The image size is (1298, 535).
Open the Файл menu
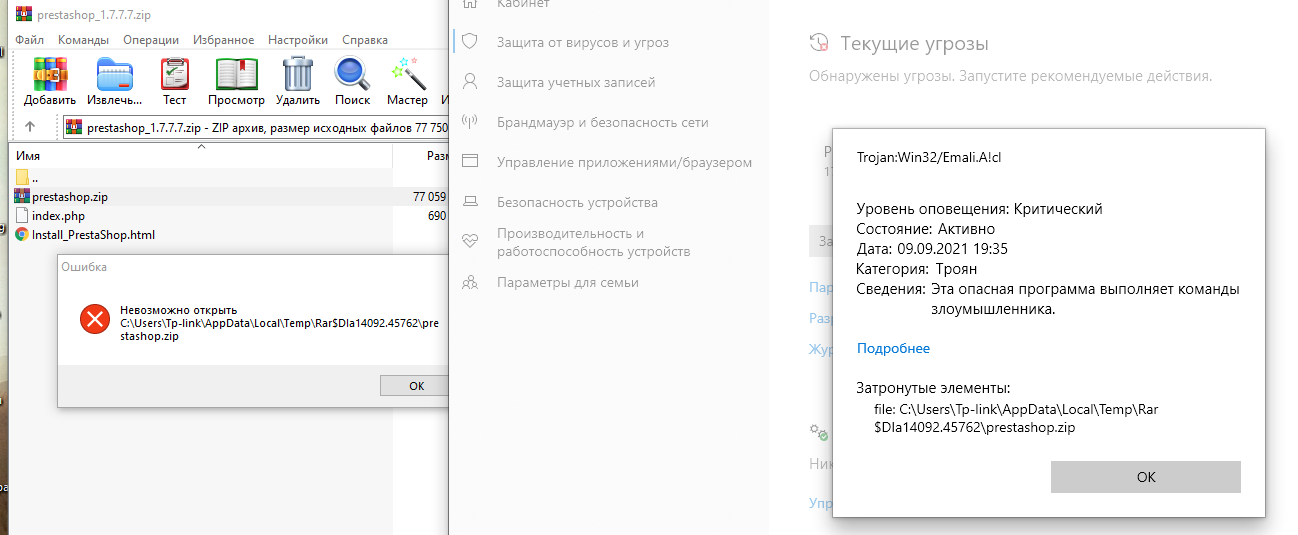click(x=29, y=40)
